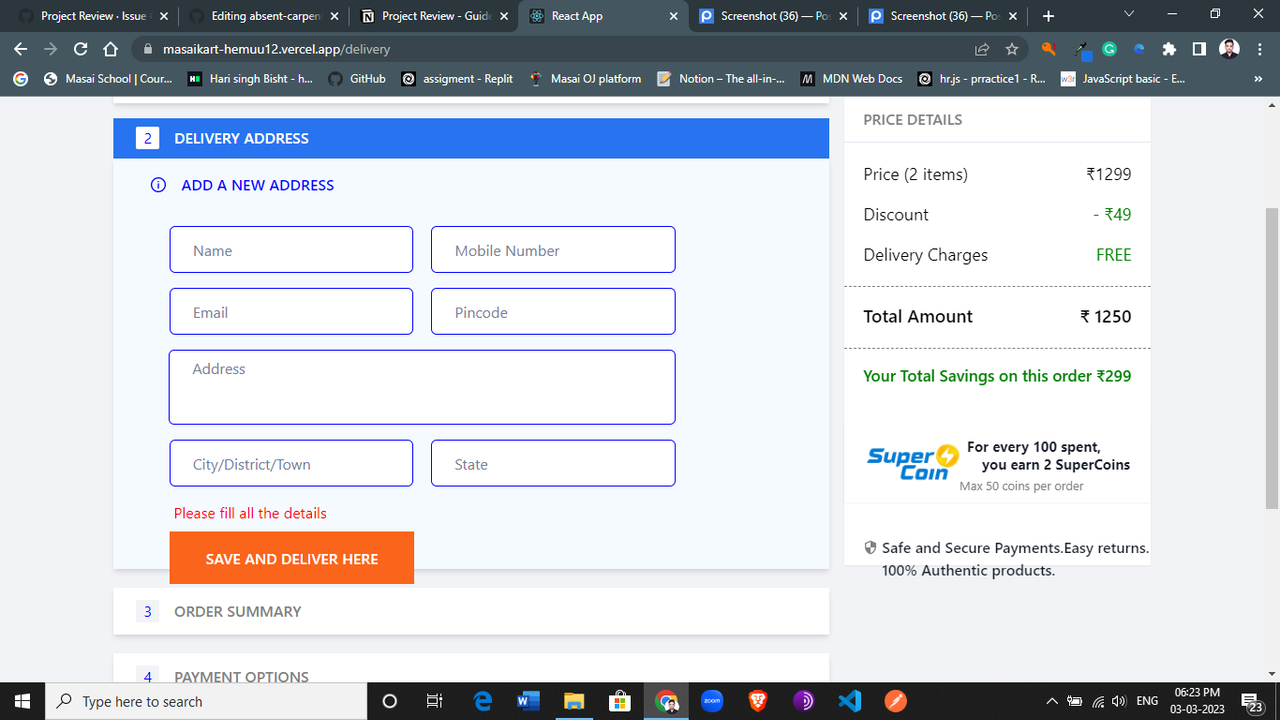Open the Masai School bookmark

[108, 79]
